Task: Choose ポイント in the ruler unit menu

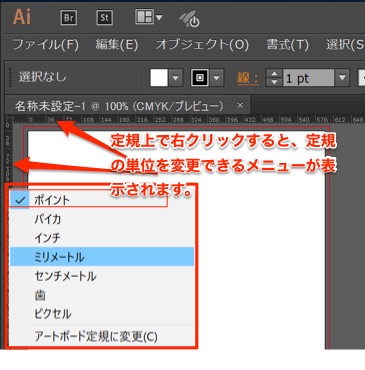Action: click(x=102, y=200)
